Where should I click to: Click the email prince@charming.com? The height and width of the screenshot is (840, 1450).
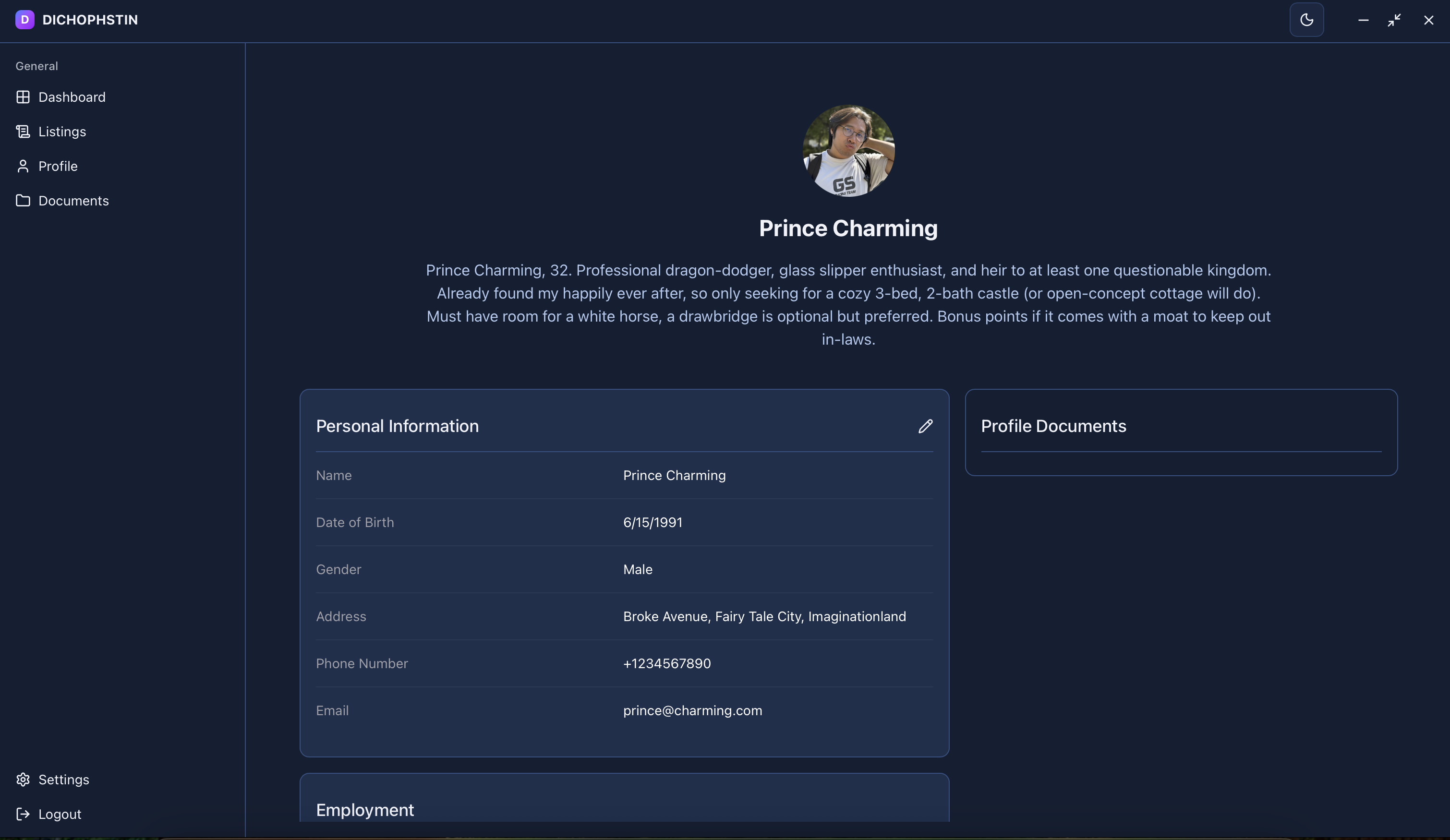coord(692,710)
